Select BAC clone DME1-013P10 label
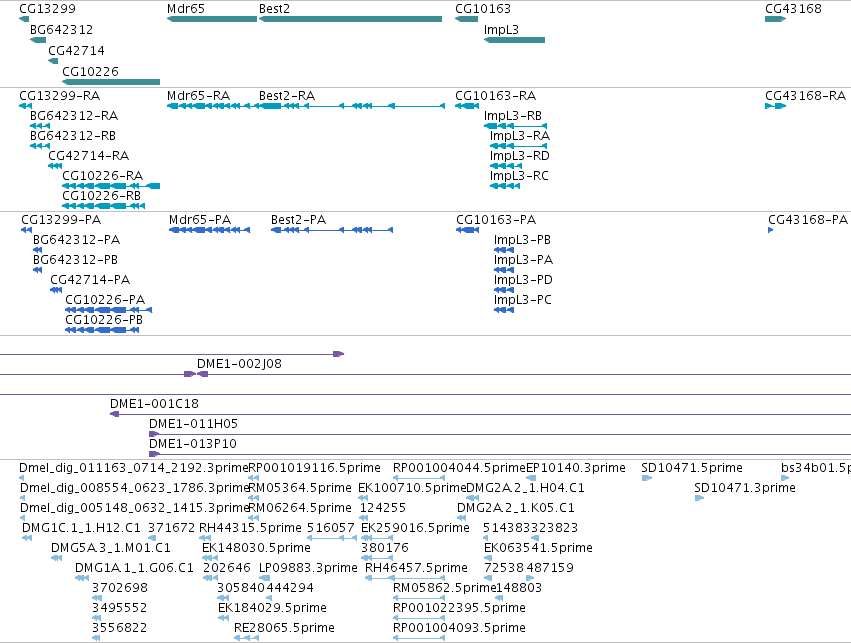Screen dimensions: 851x643 (x=193, y=444)
